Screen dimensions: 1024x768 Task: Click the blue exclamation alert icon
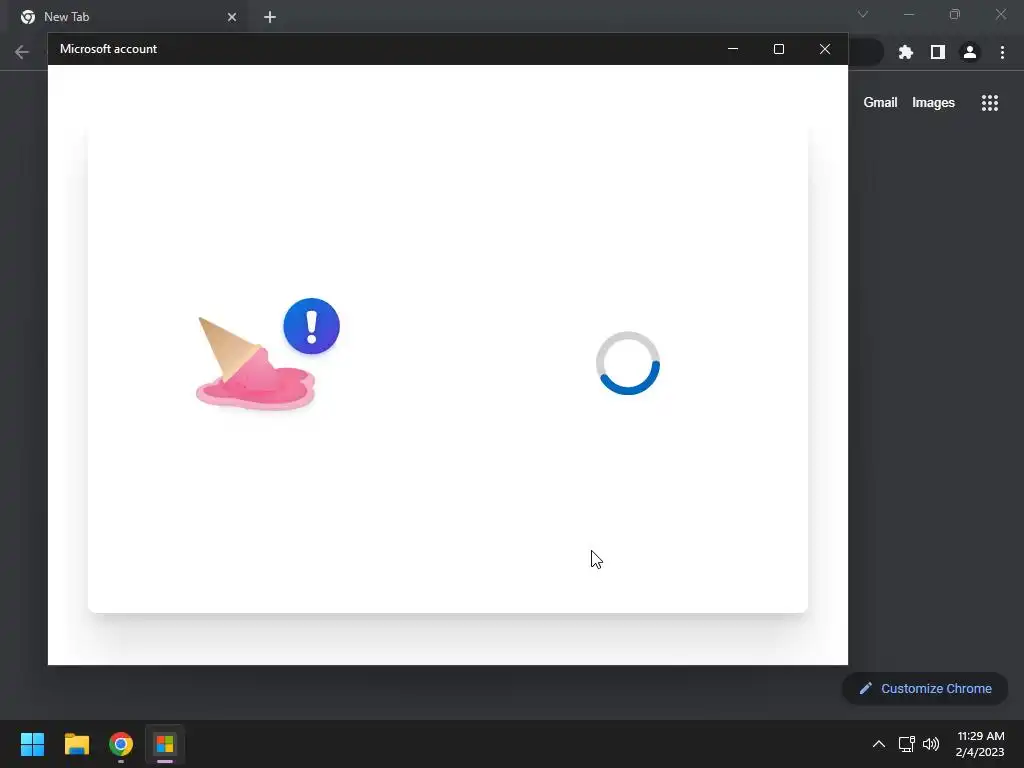click(x=312, y=326)
